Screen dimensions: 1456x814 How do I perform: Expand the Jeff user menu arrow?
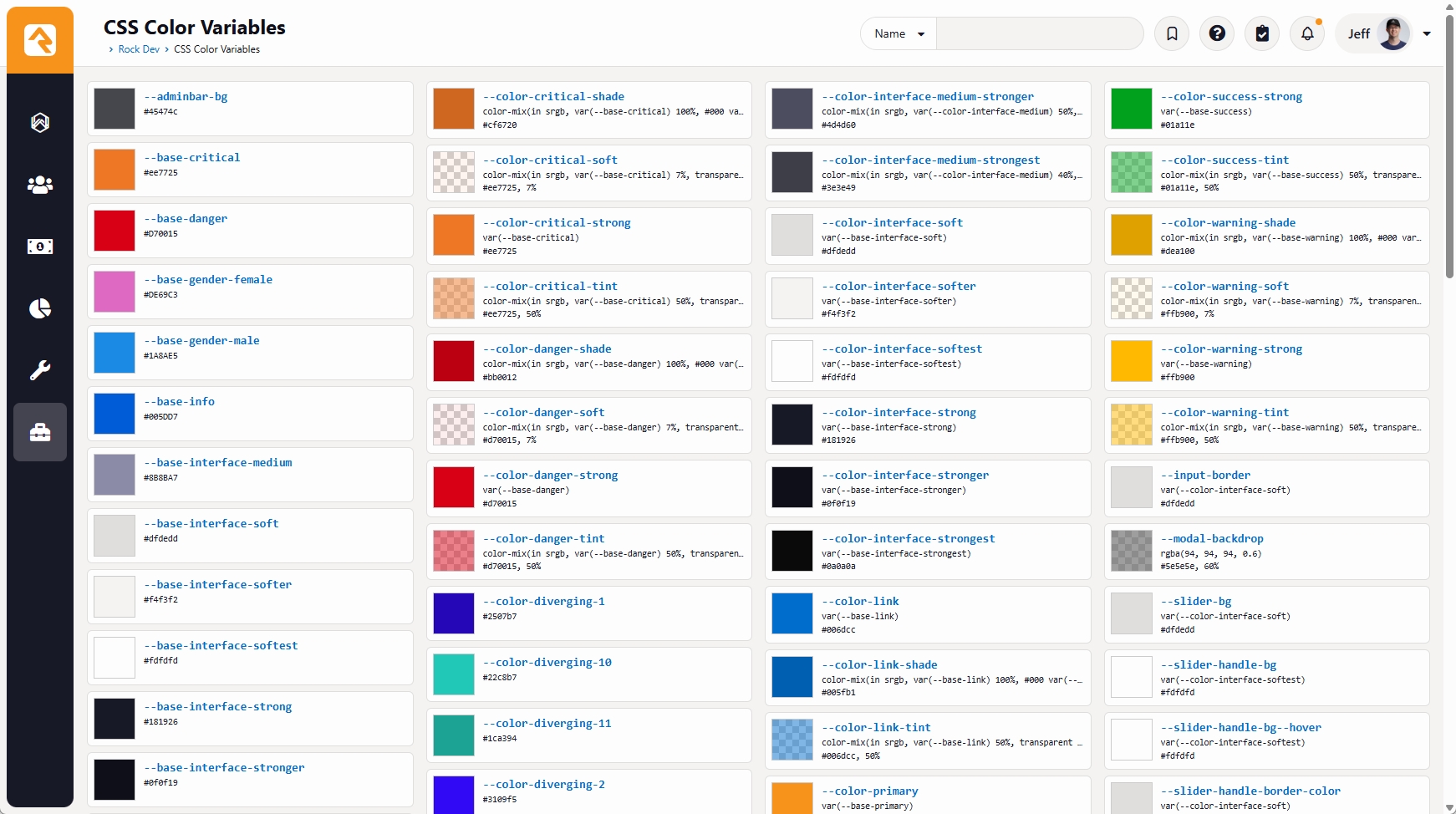tap(1427, 34)
